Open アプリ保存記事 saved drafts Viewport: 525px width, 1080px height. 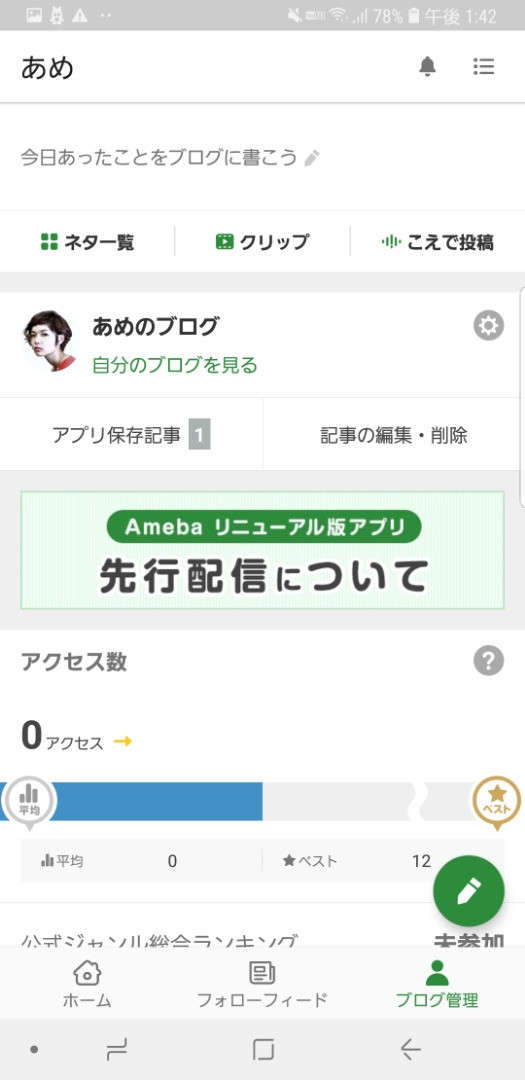[131, 435]
